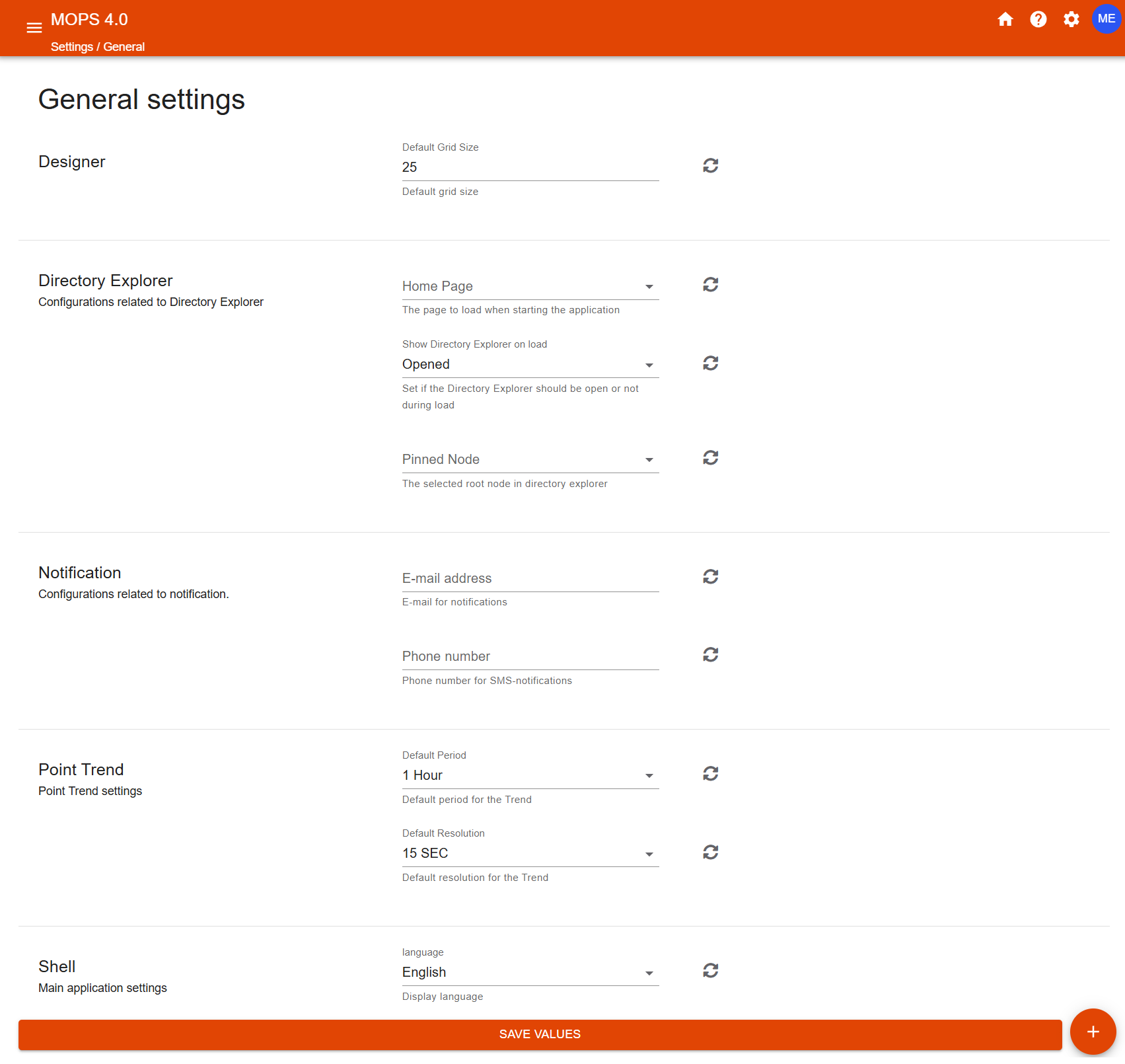1125x1064 pixels.
Task: Expand the Home Page dropdown
Action: point(530,286)
